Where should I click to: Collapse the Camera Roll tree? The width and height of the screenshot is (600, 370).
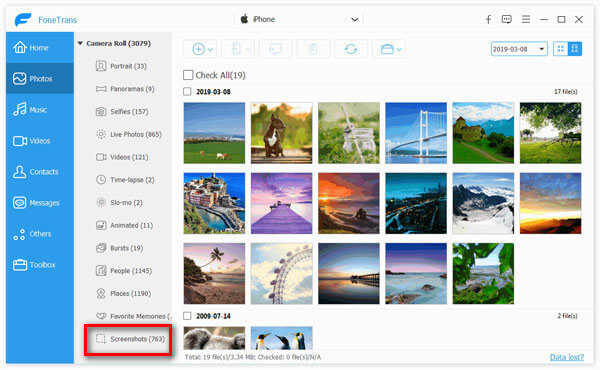[x=80, y=44]
